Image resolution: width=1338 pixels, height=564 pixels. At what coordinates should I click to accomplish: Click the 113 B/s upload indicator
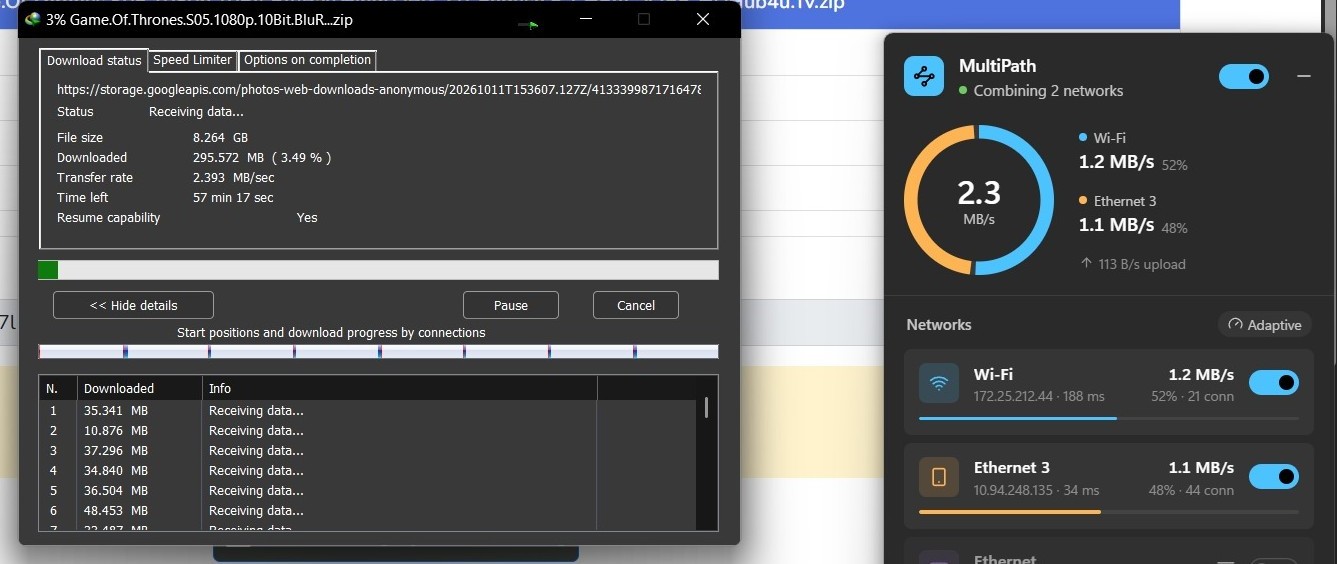(x=1133, y=265)
